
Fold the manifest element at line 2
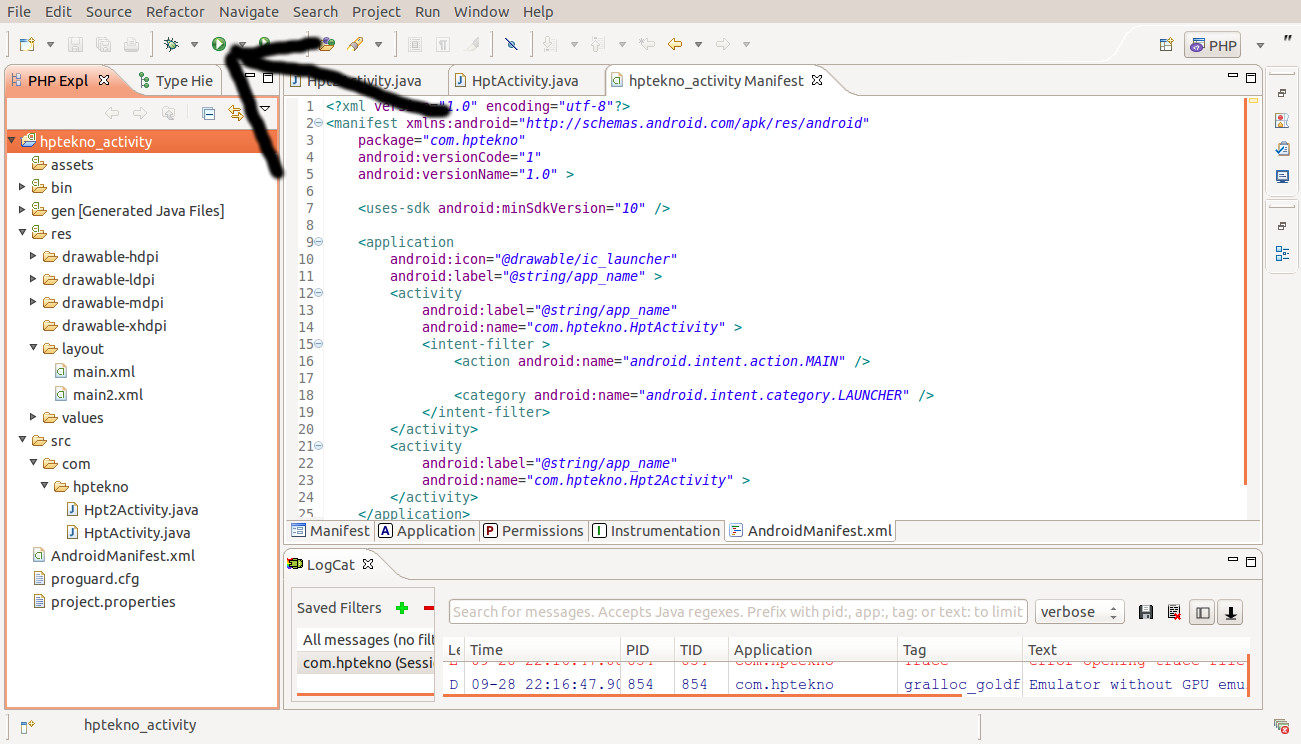[319, 123]
